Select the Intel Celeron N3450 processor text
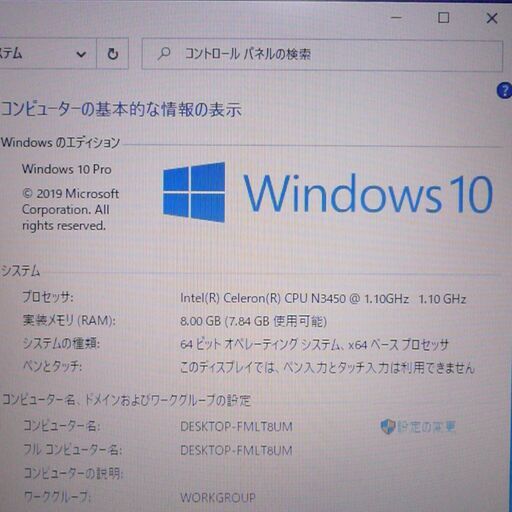This screenshot has height=512, width=512. point(323,298)
